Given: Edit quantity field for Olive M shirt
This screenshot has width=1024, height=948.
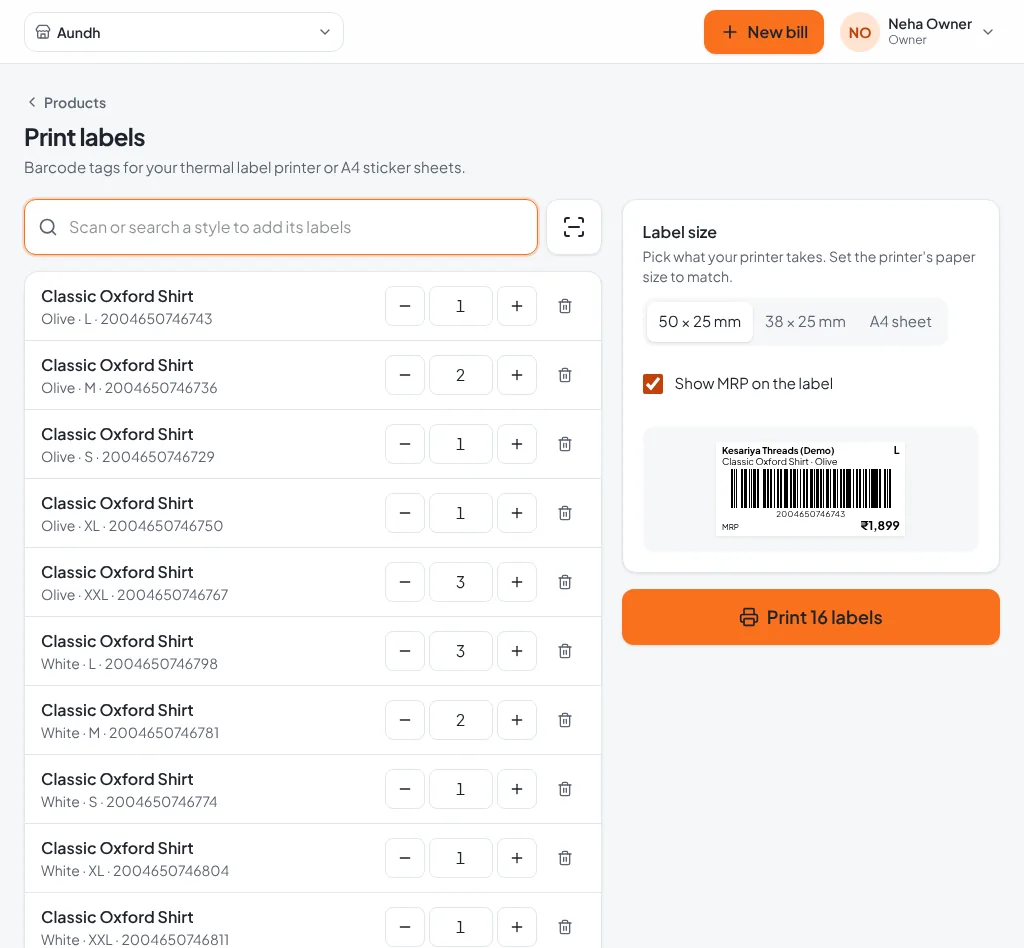Looking at the screenshot, I should coord(460,375).
